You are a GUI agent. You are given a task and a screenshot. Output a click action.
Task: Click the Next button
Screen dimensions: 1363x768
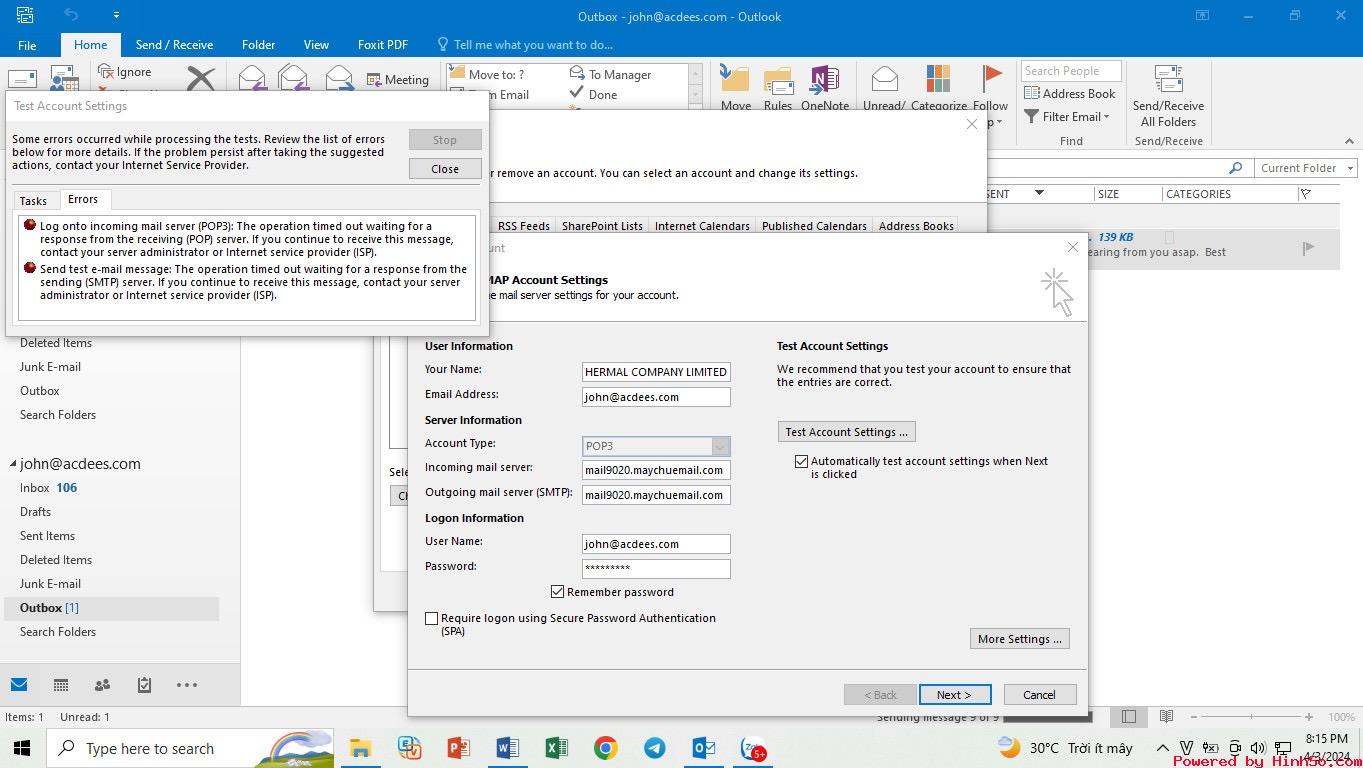[x=954, y=695]
